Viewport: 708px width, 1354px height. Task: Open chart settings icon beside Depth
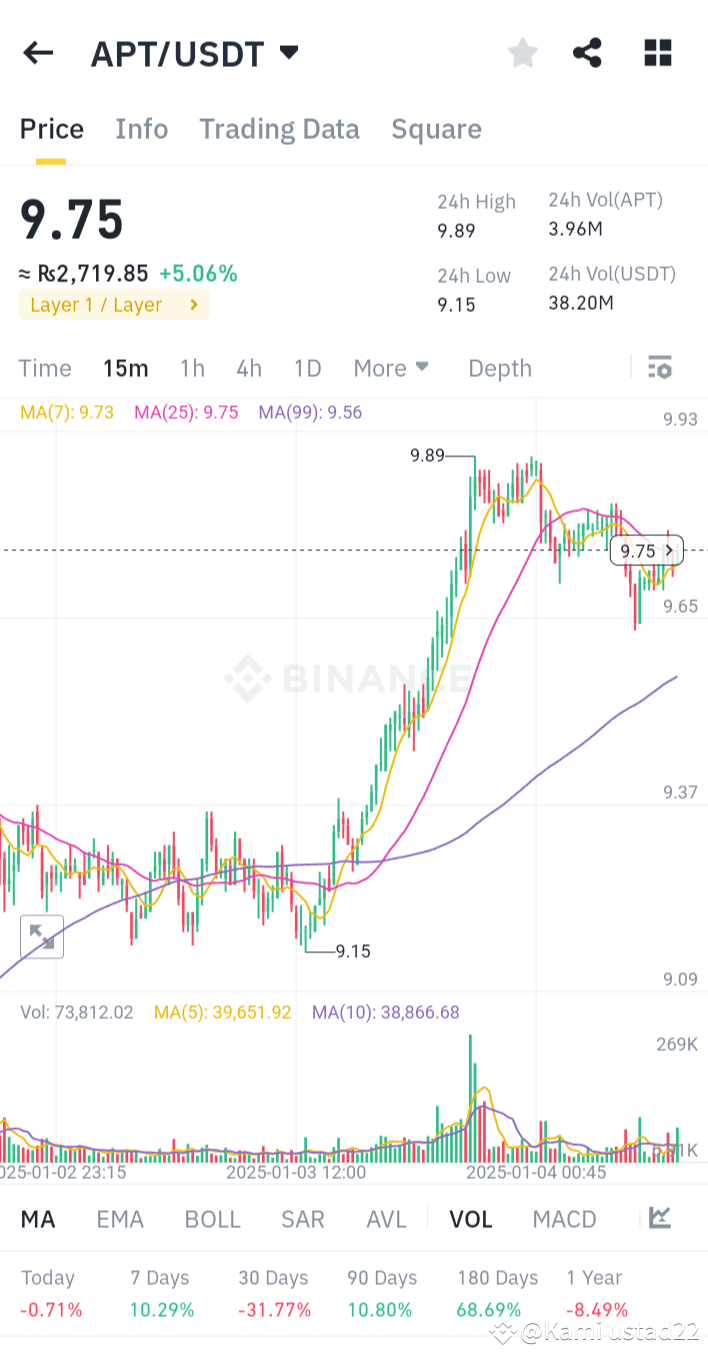(660, 368)
